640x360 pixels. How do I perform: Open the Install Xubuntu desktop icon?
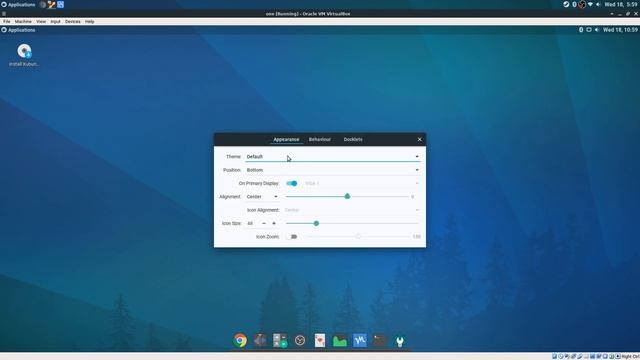pos(24,55)
